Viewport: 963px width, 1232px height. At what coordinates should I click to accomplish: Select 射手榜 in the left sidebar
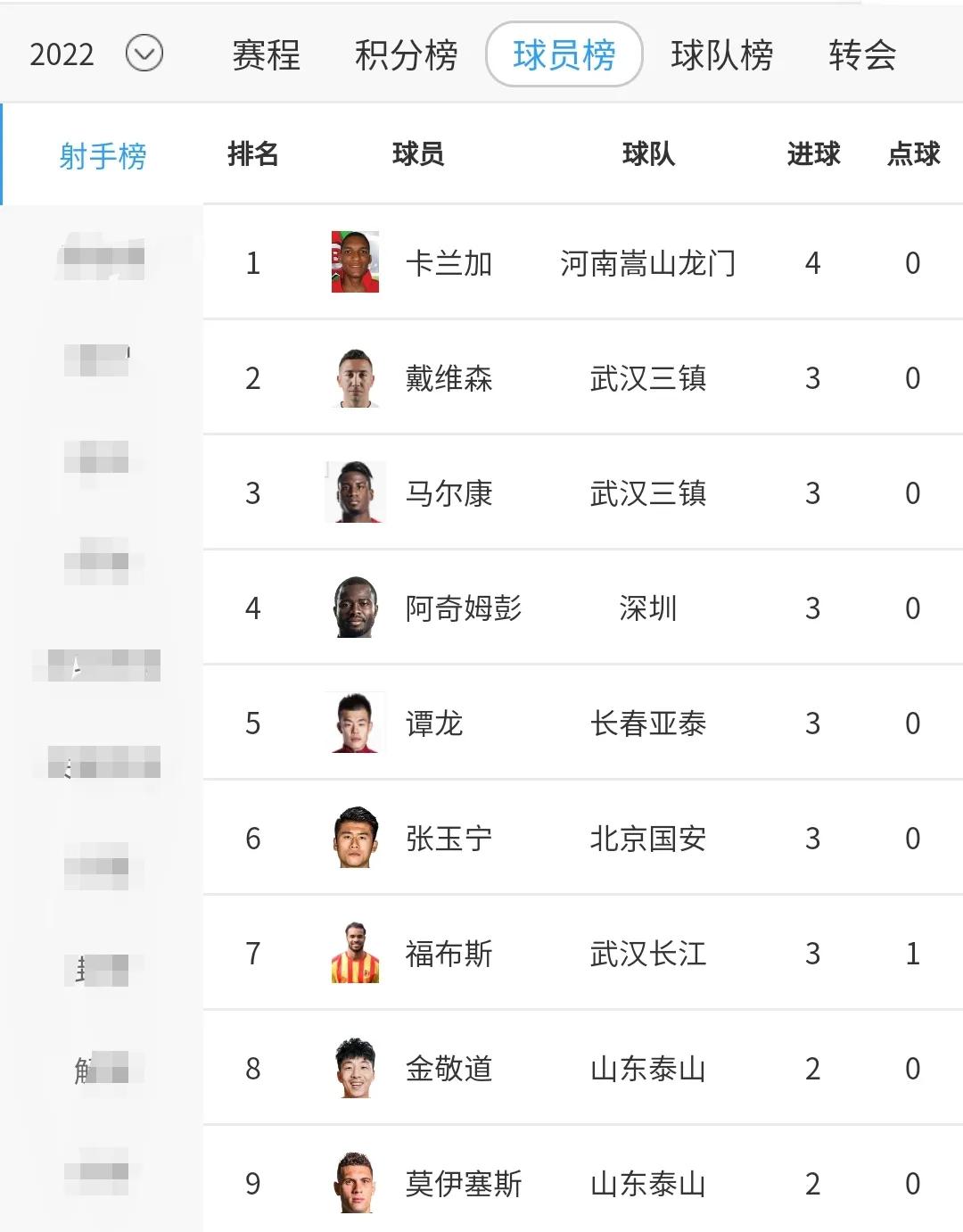(101, 153)
